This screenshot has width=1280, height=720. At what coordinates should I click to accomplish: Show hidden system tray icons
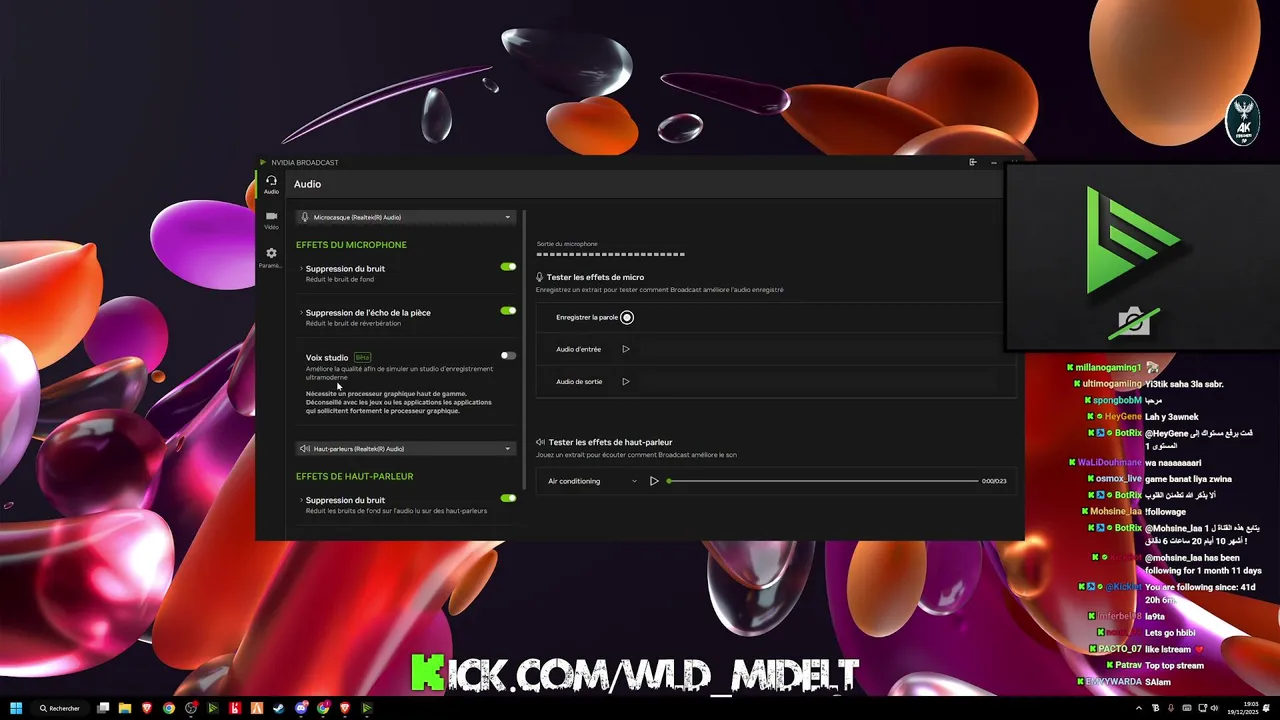click(1139, 708)
